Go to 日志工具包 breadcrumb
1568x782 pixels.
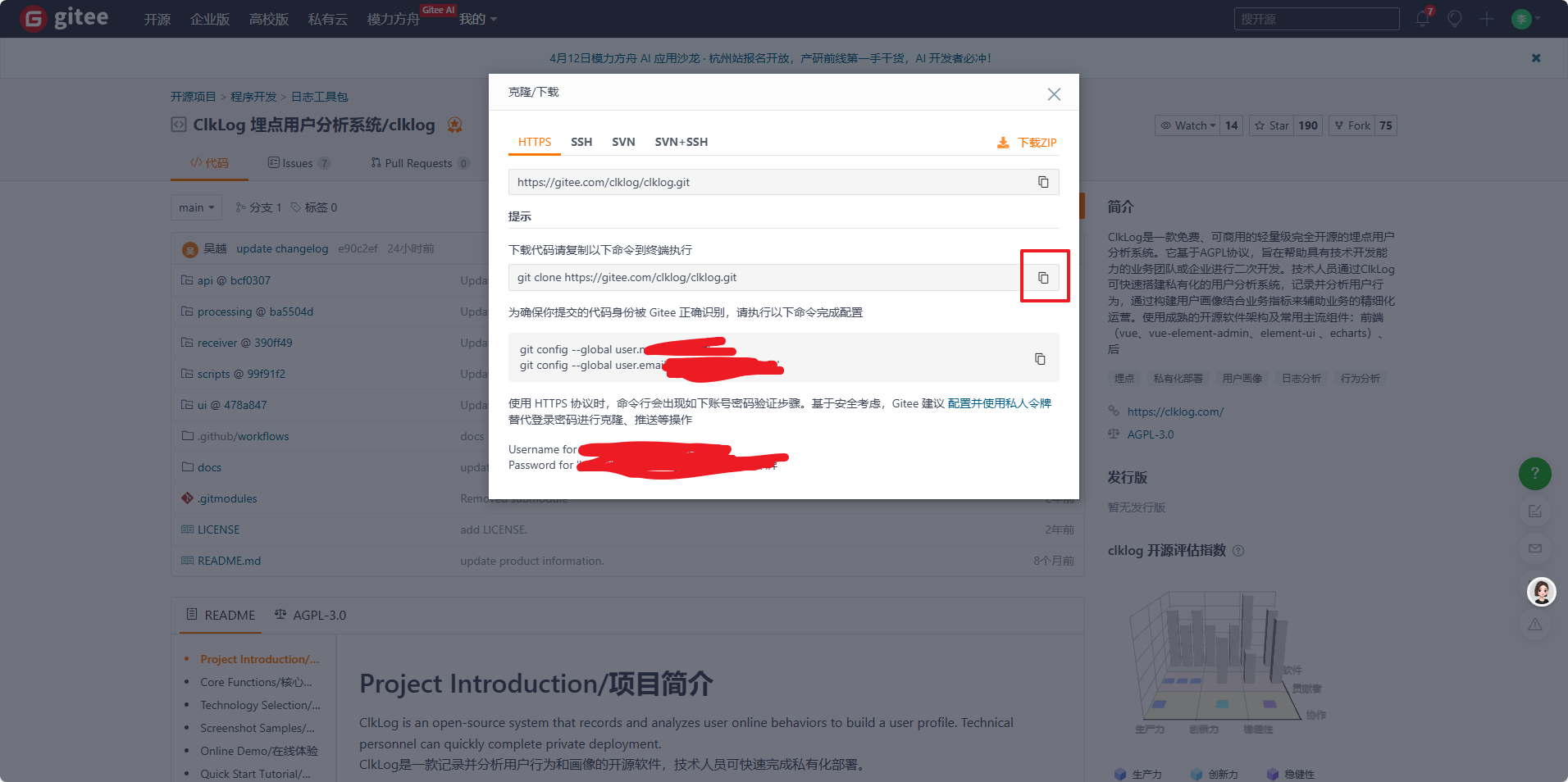click(319, 97)
